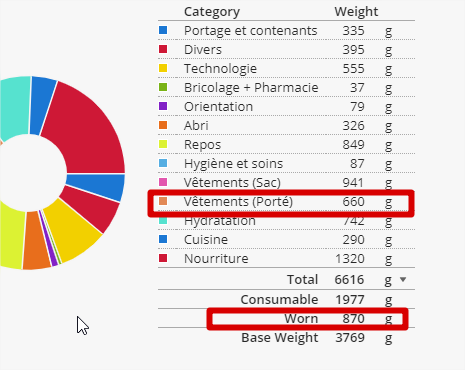Viewport: 465px width, 370px height.
Task: Click the yellow Technologie color swatch
Action: point(163,68)
